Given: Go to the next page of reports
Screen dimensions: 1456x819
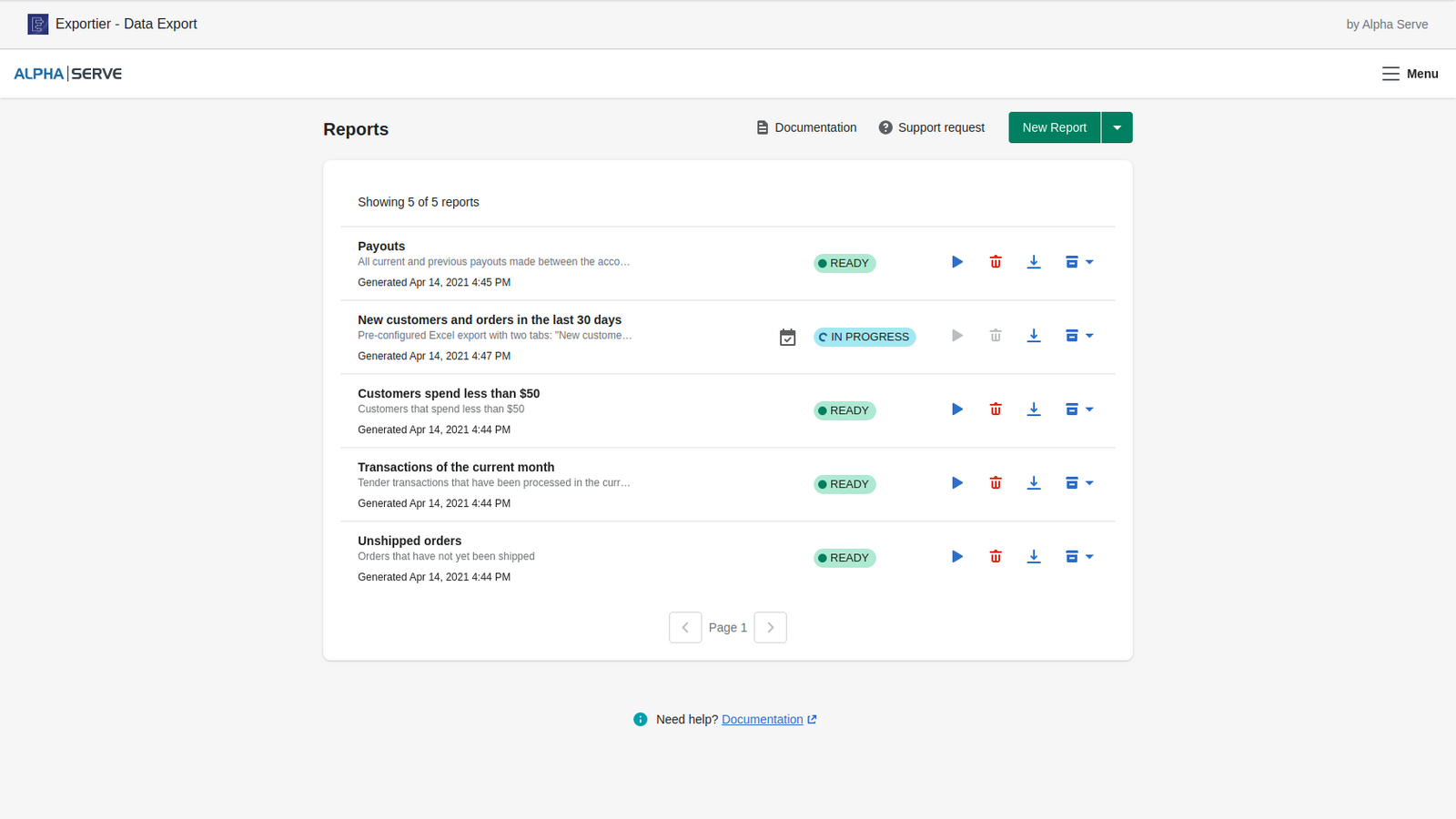Looking at the screenshot, I should (x=770, y=627).
